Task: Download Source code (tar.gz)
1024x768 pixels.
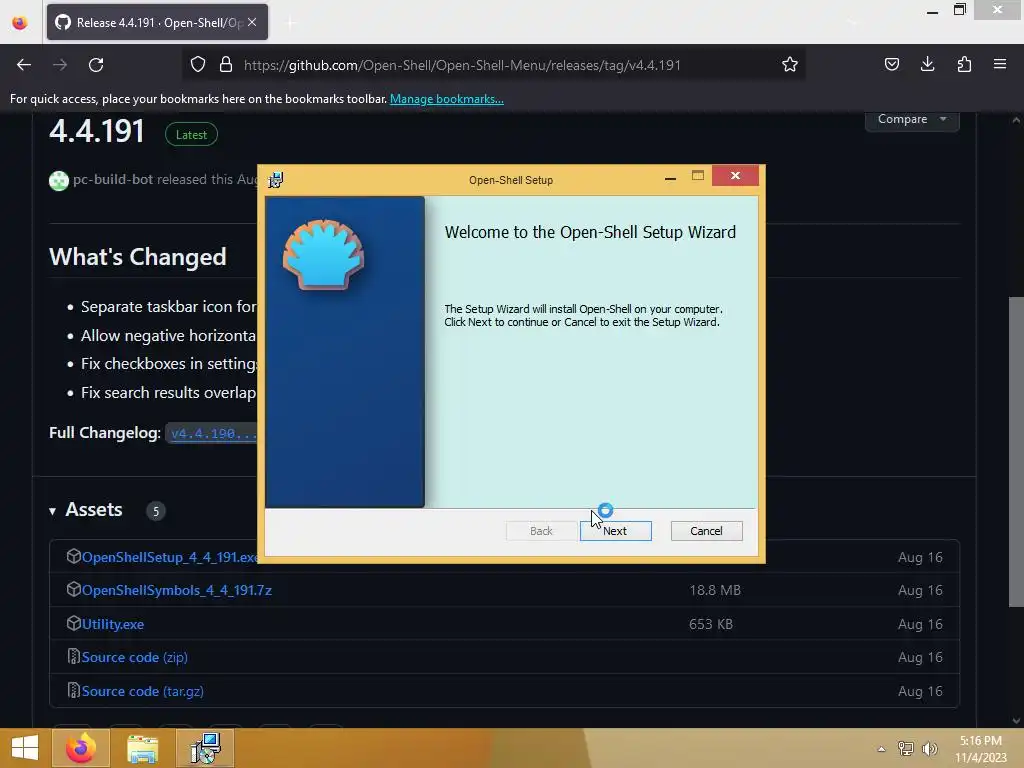Action: (x=142, y=691)
